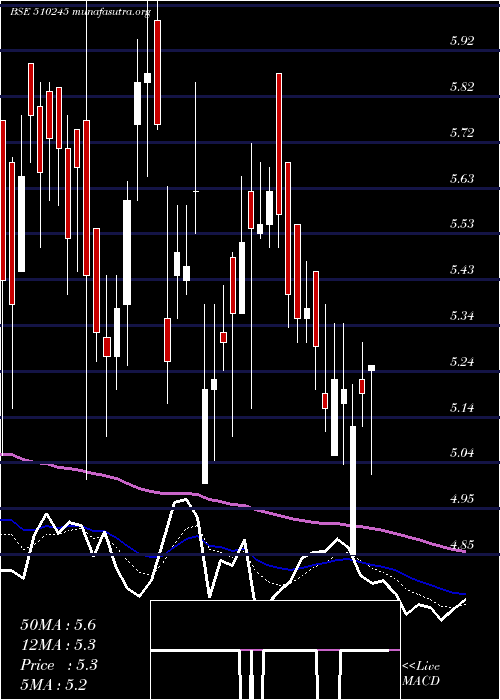Click the 4.85 price axis label
Viewport: 500px width, 700px height.
[x=462, y=545]
